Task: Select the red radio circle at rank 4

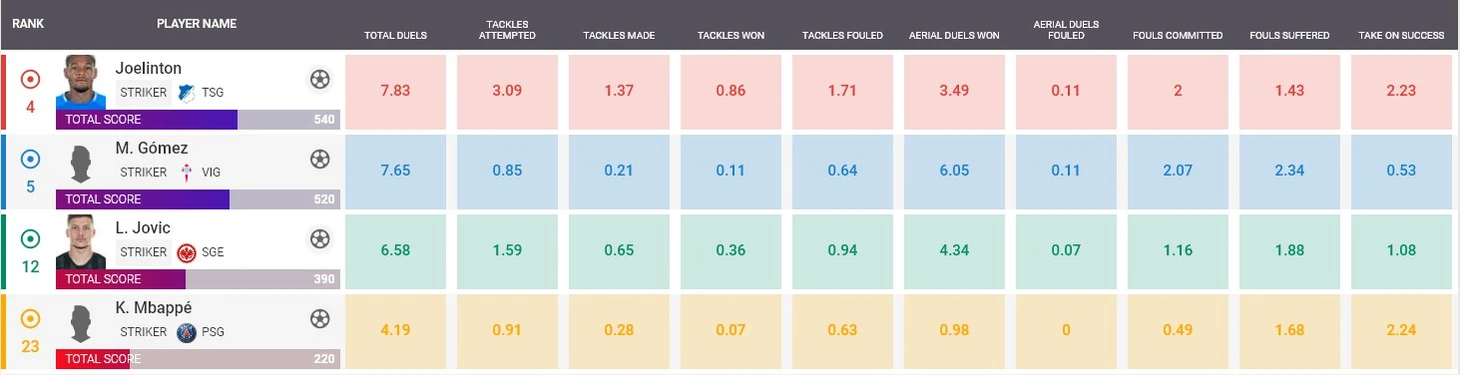Action: (30, 79)
